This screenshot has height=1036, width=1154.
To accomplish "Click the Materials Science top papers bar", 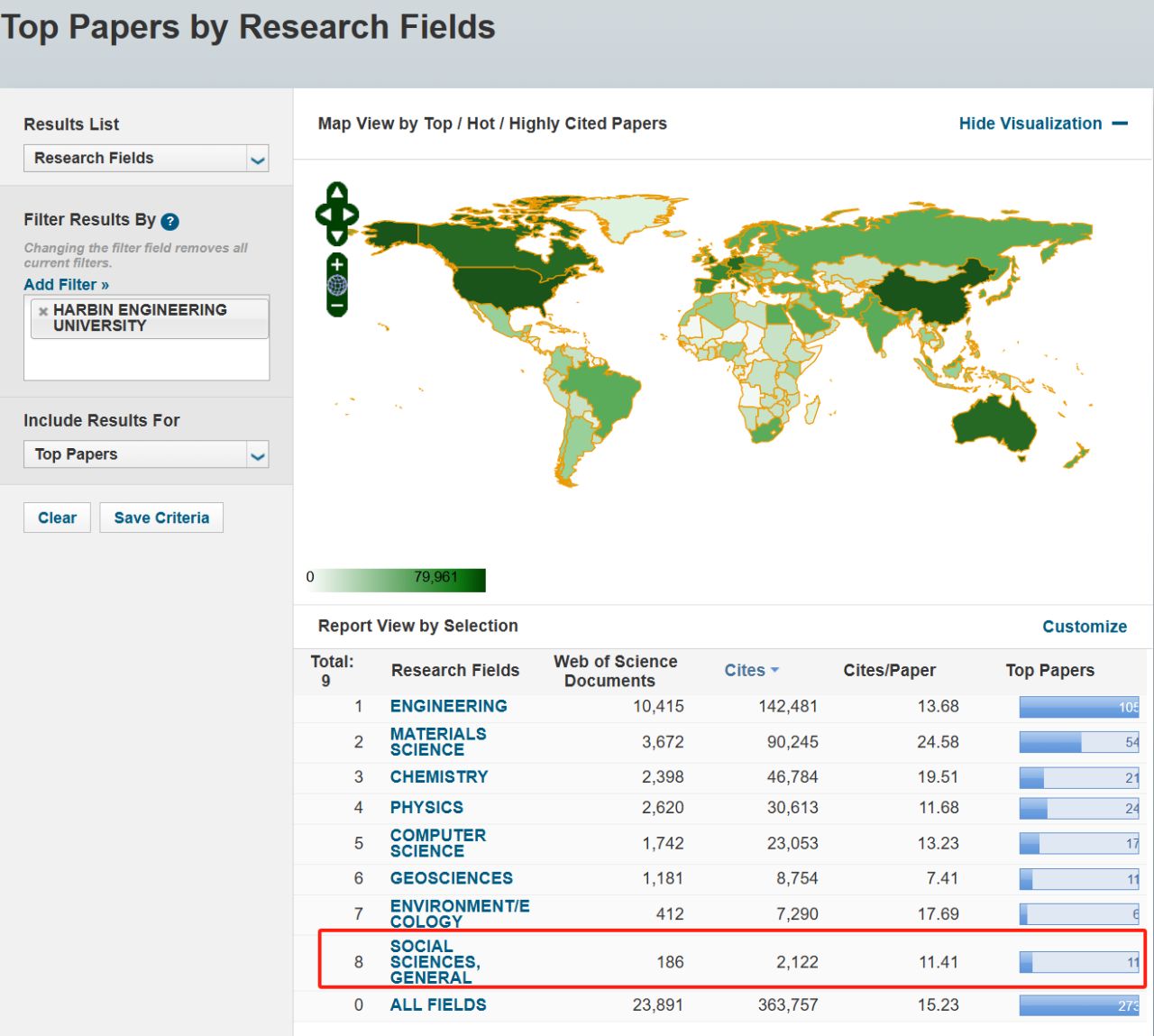I will pos(1078,742).
